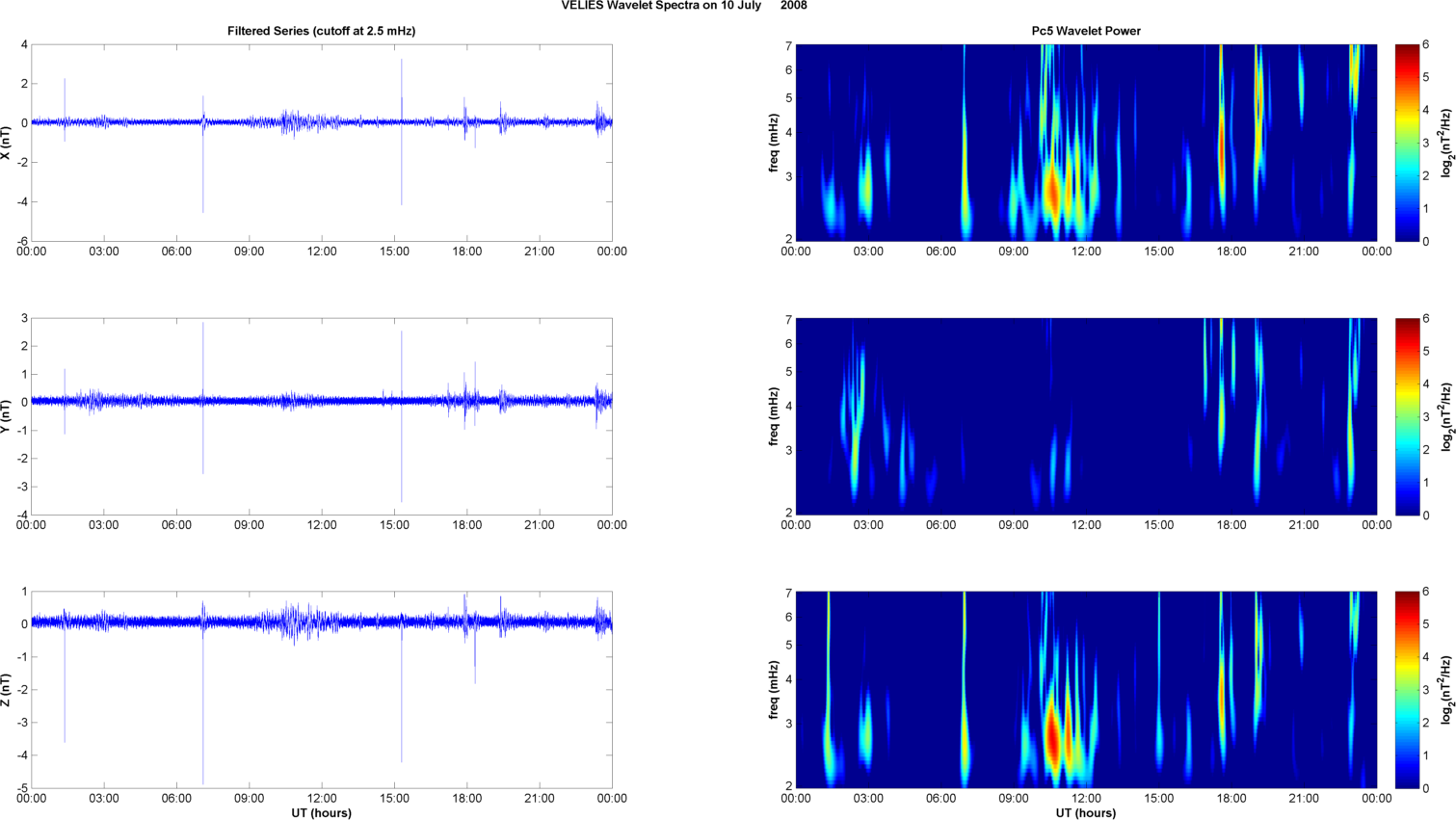Select the Filtered Series cutoff 2.5 mHz heading
The height and width of the screenshot is (820, 1456).
[321, 31]
